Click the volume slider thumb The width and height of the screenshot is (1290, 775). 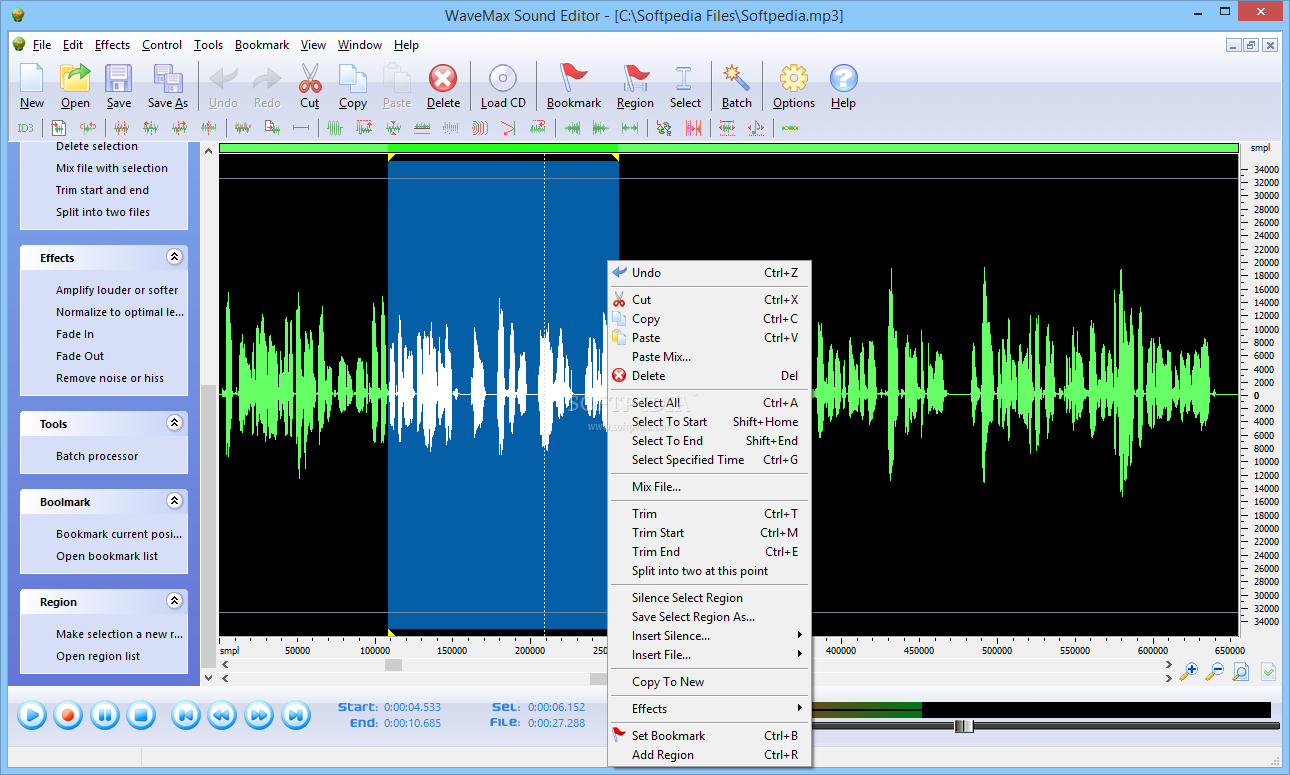(964, 726)
